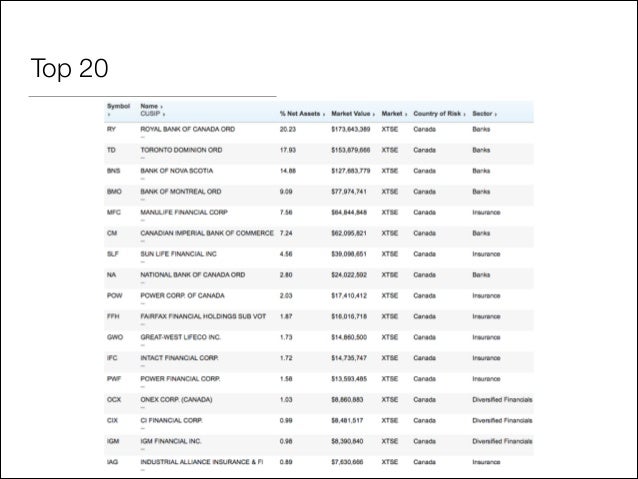Sort table by Symbol column header

pos(118,106)
